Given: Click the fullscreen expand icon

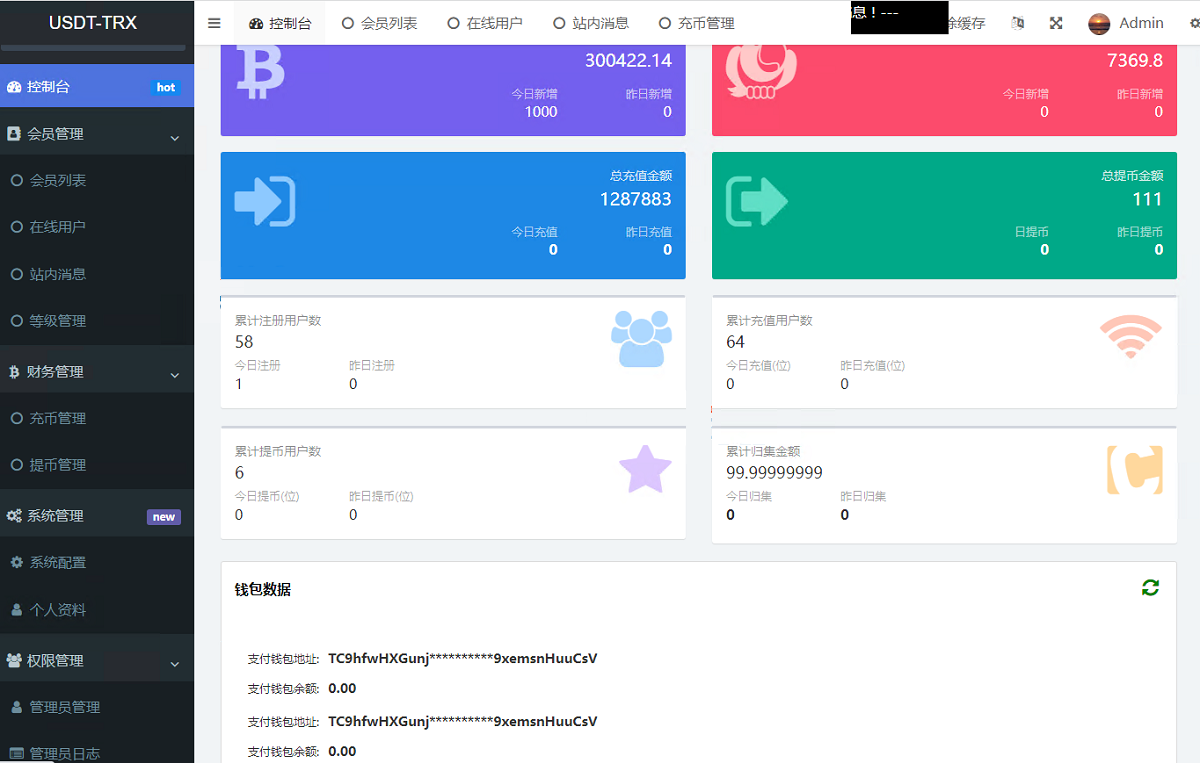Looking at the screenshot, I should tap(1056, 23).
